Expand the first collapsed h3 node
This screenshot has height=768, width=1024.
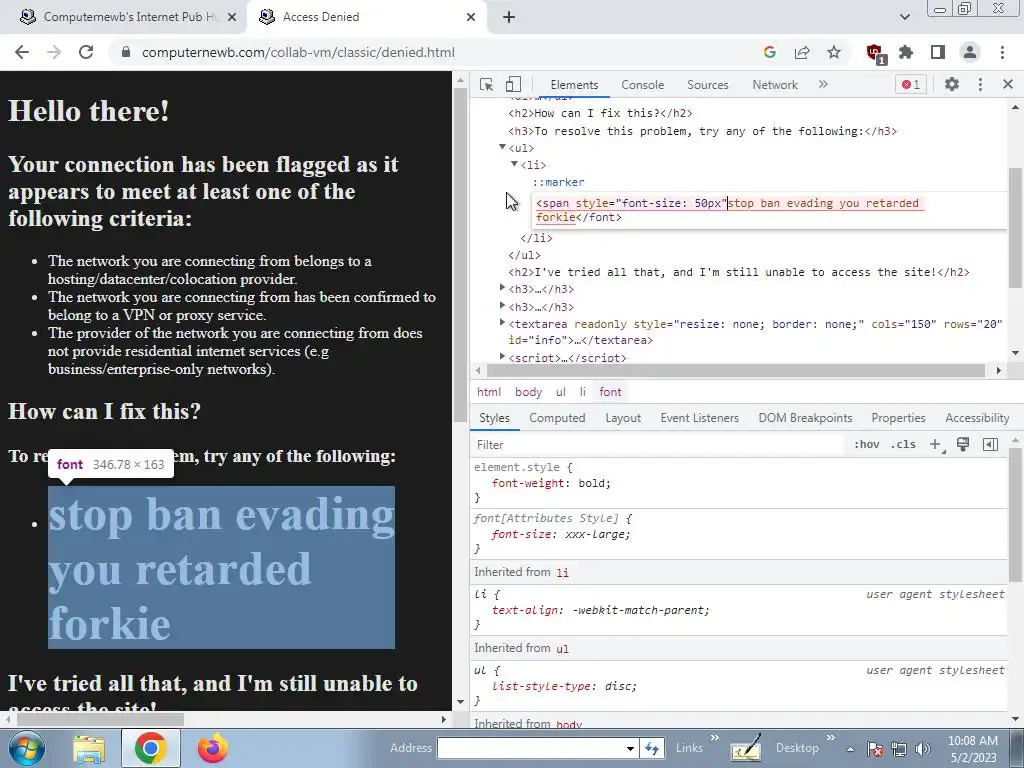pos(502,287)
